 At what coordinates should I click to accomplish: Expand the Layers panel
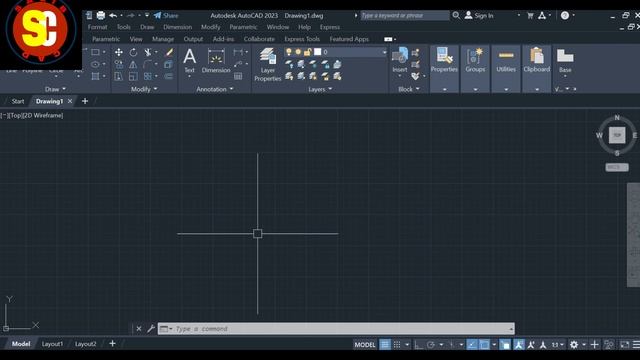tap(320, 89)
